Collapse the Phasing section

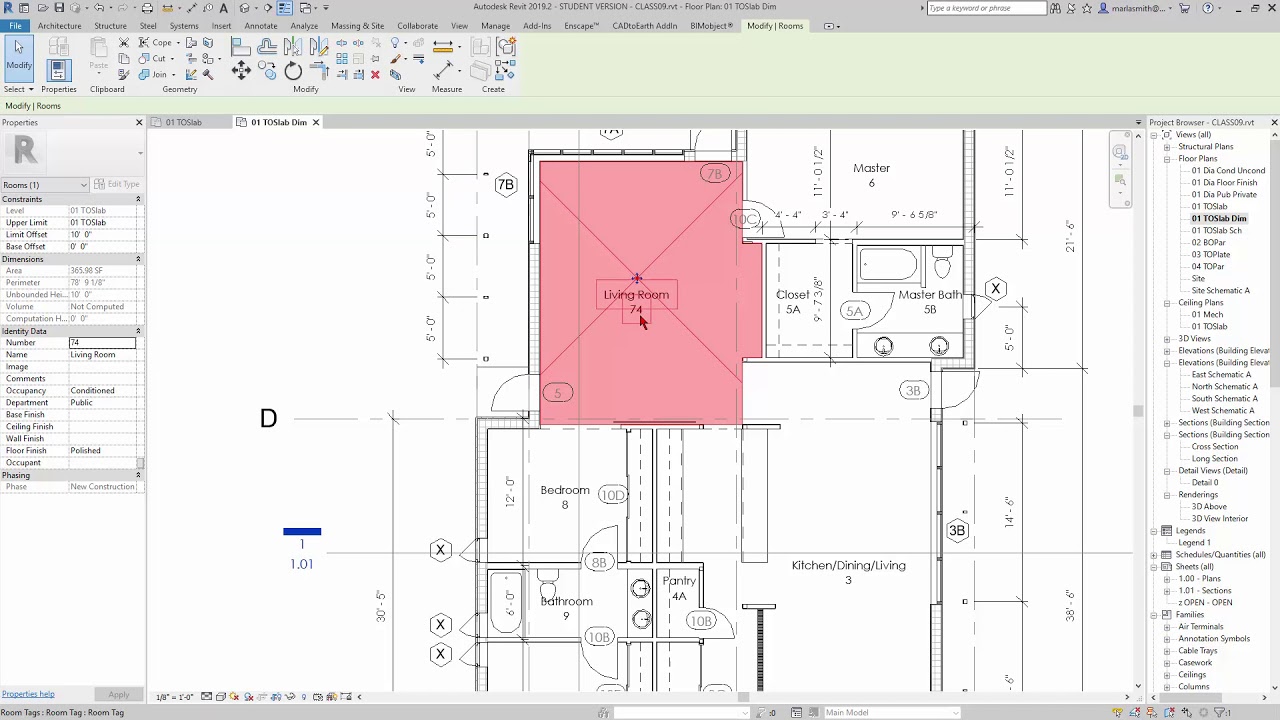pos(138,475)
